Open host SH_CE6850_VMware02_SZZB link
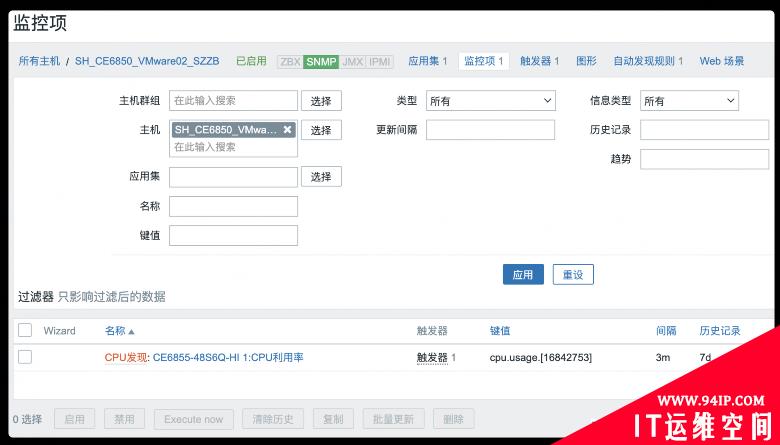The height and width of the screenshot is (445, 780). click(x=147, y=61)
